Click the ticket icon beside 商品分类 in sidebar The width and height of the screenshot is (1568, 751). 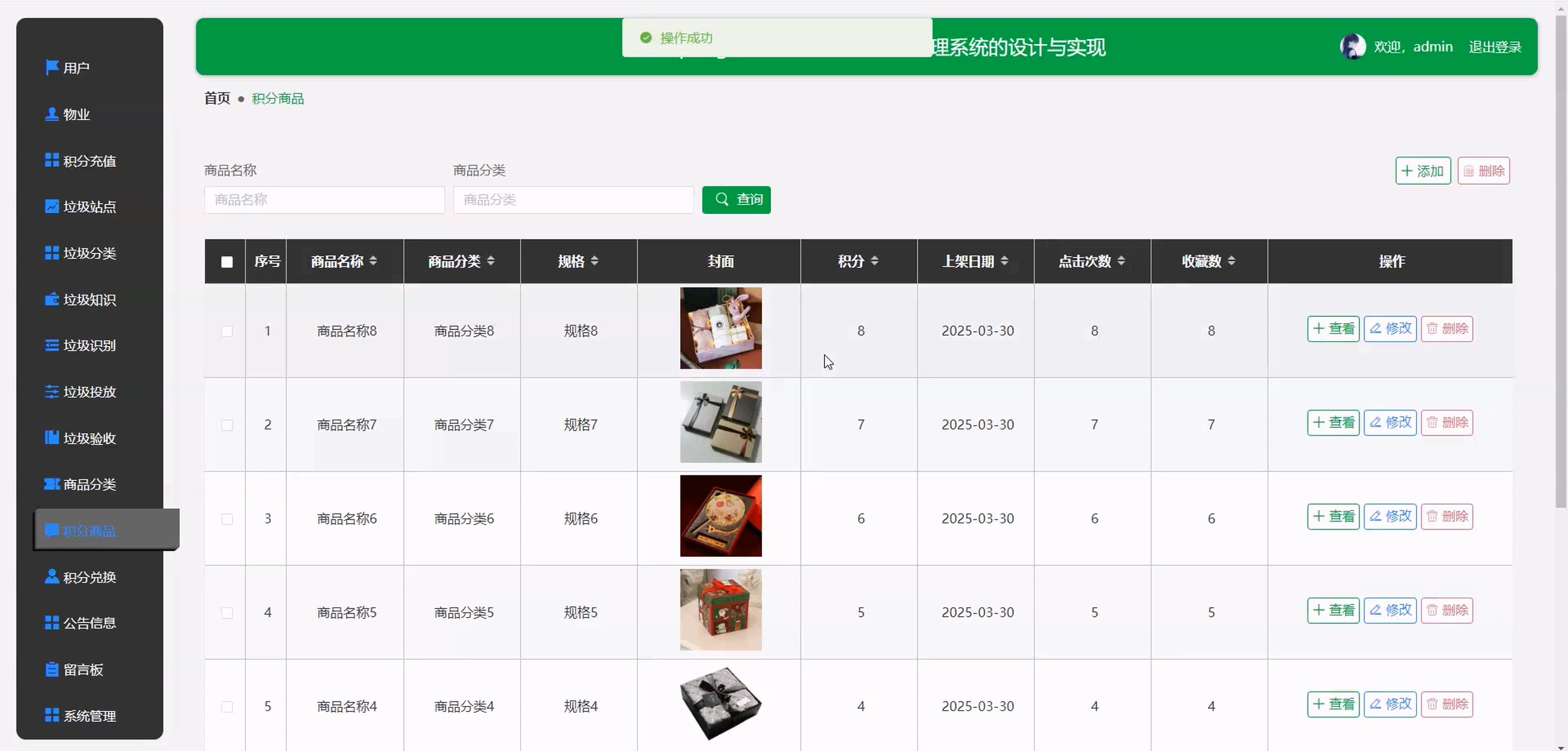pyautogui.click(x=52, y=484)
